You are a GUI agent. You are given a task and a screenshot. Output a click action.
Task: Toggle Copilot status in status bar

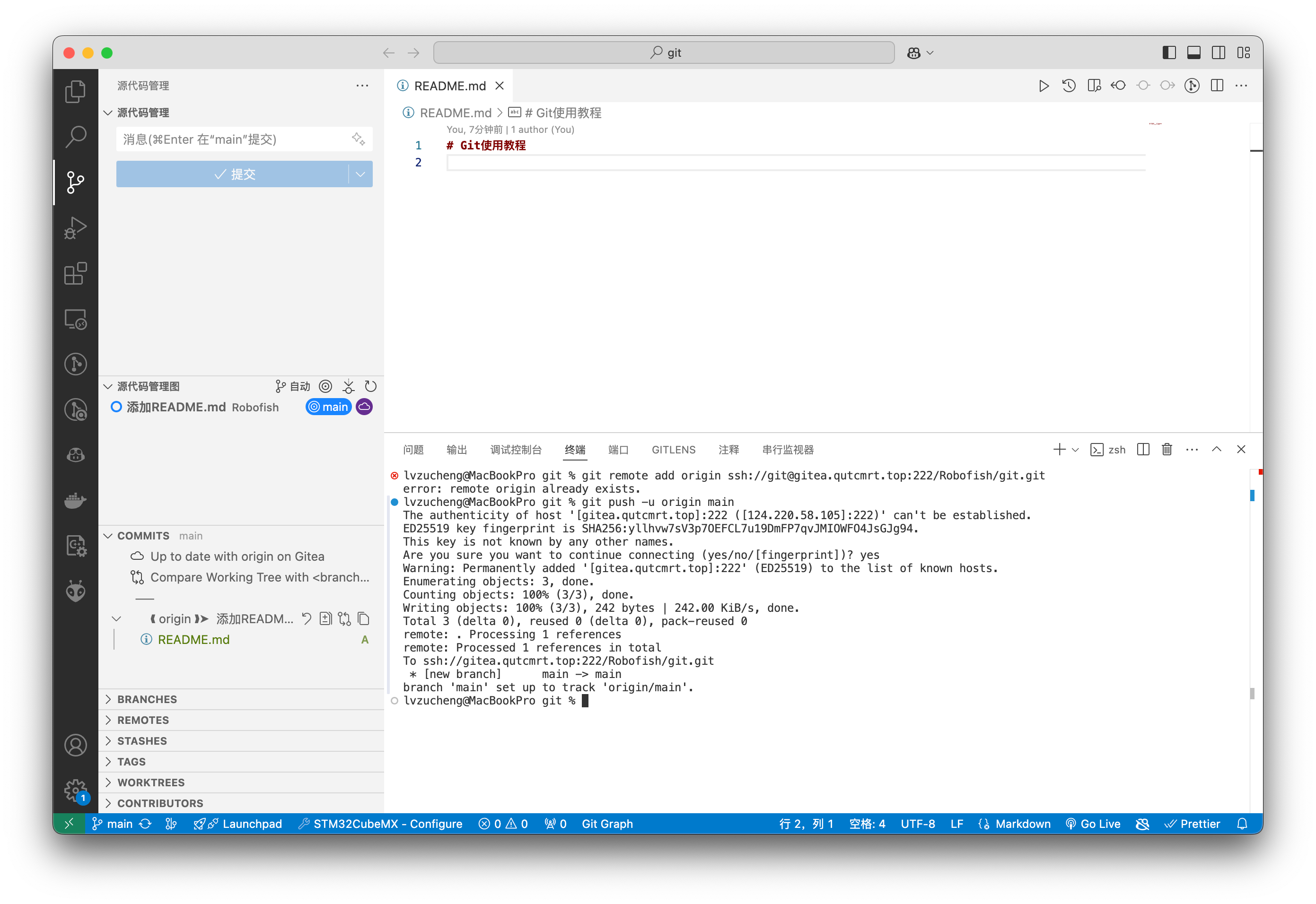coord(1142,824)
